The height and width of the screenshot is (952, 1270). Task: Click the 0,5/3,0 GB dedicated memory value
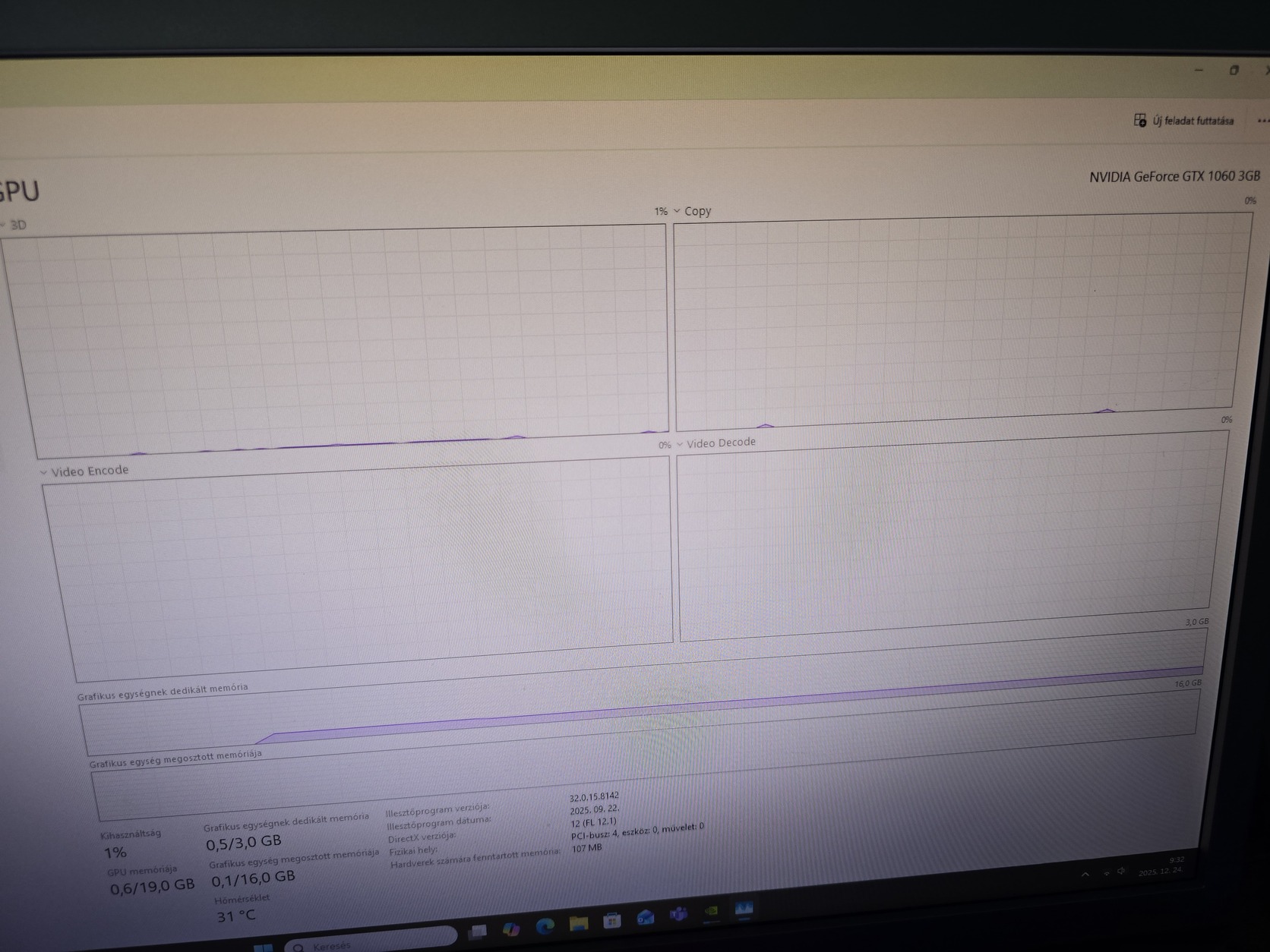244,843
